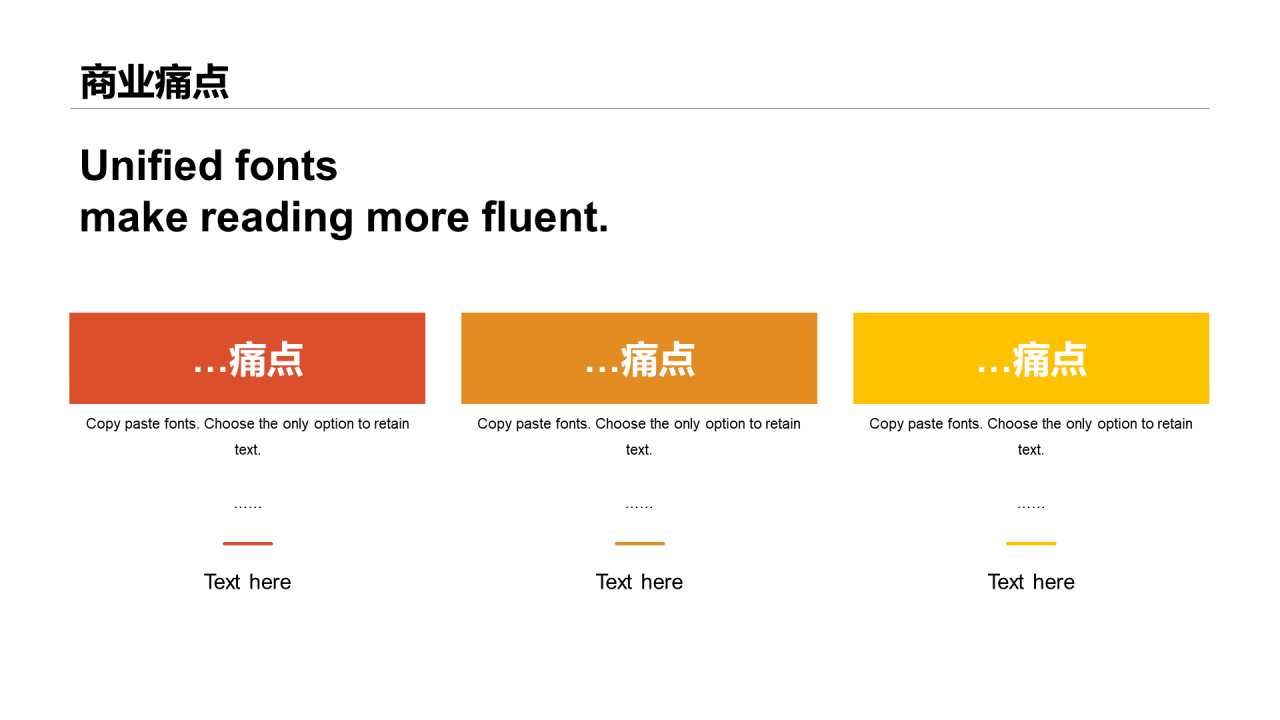Screen dimensions: 1280x720
Task: Click the dotted ellipsis in the middle column
Action: (x=639, y=506)
